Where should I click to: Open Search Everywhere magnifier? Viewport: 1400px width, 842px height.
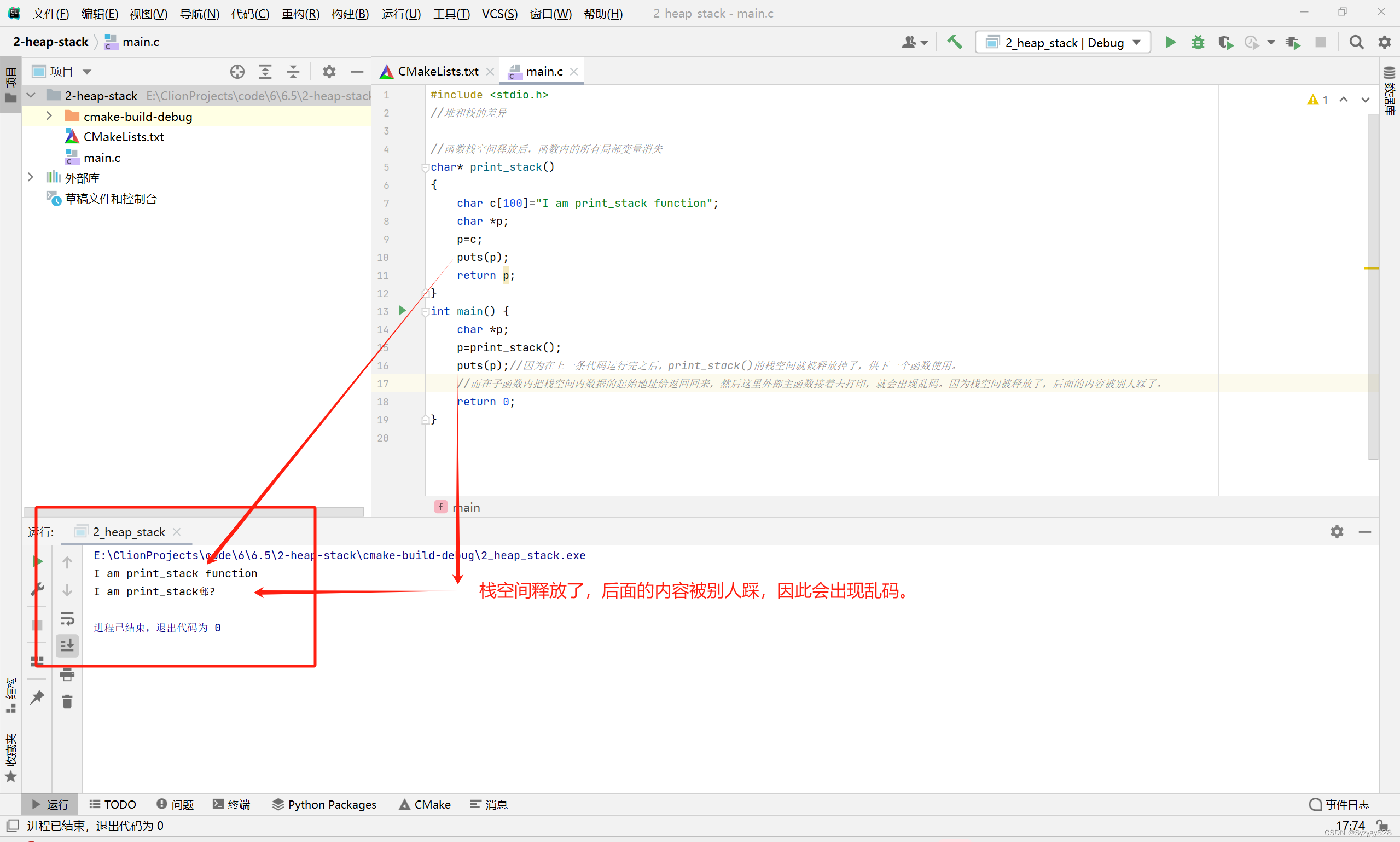(1356, 43)
